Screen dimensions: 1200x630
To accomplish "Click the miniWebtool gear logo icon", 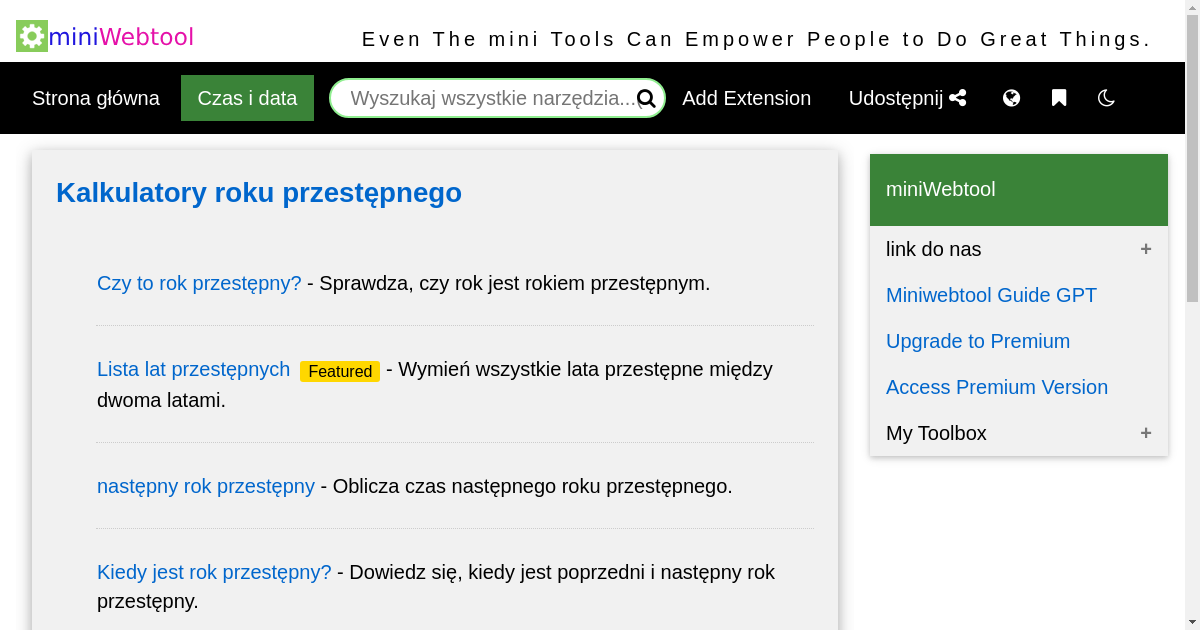I will click(x=30, y=36).
